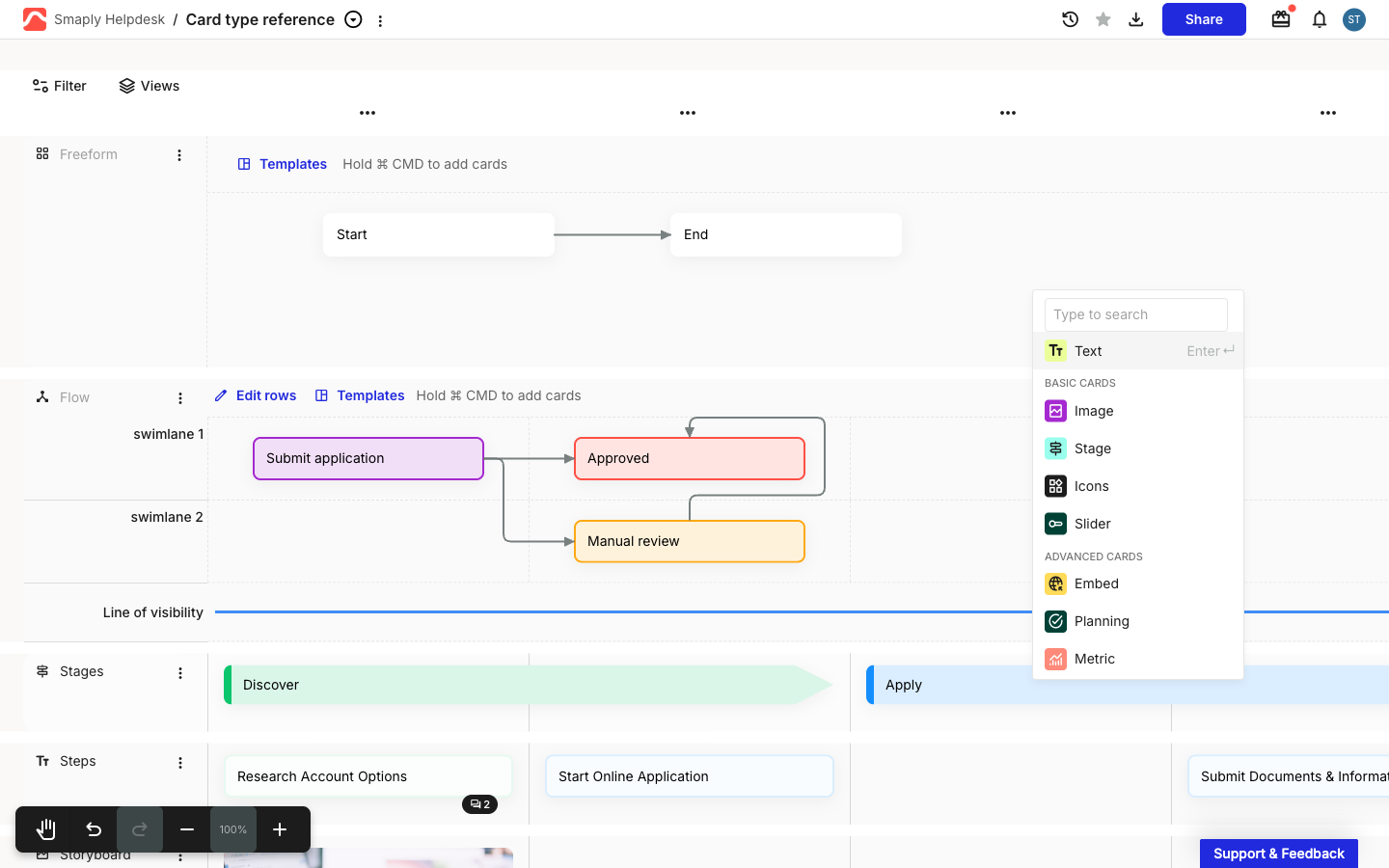
Task: Open the Stages lane options menu
Action: (180, 673)
